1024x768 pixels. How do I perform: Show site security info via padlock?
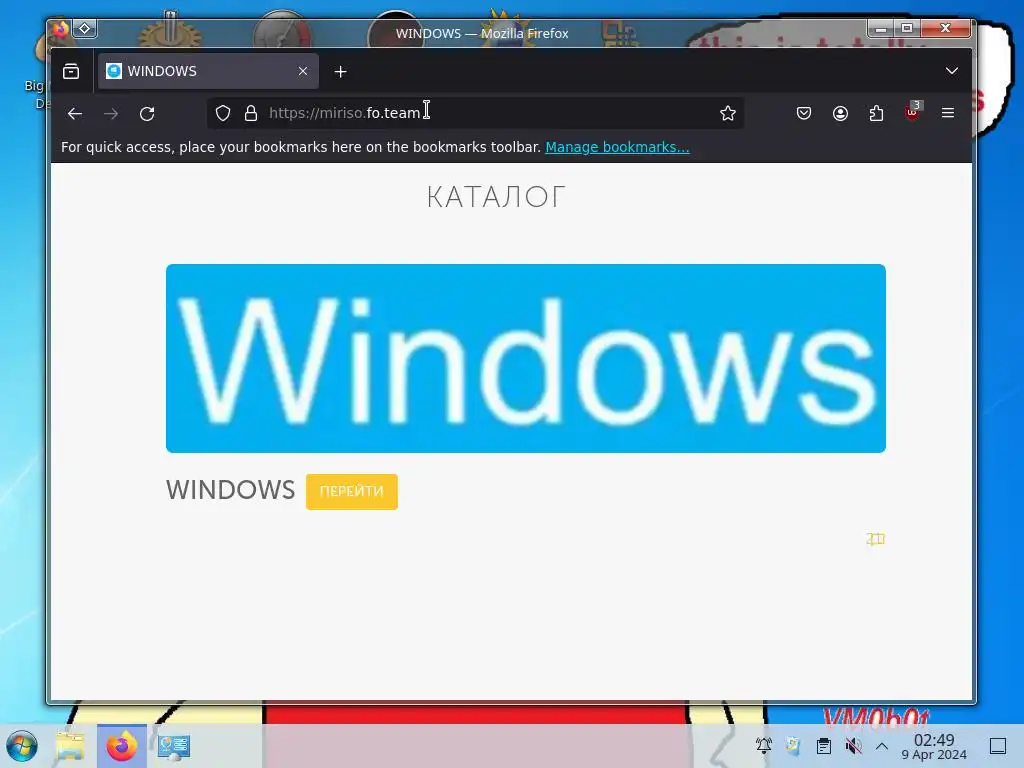click(251, 113)
